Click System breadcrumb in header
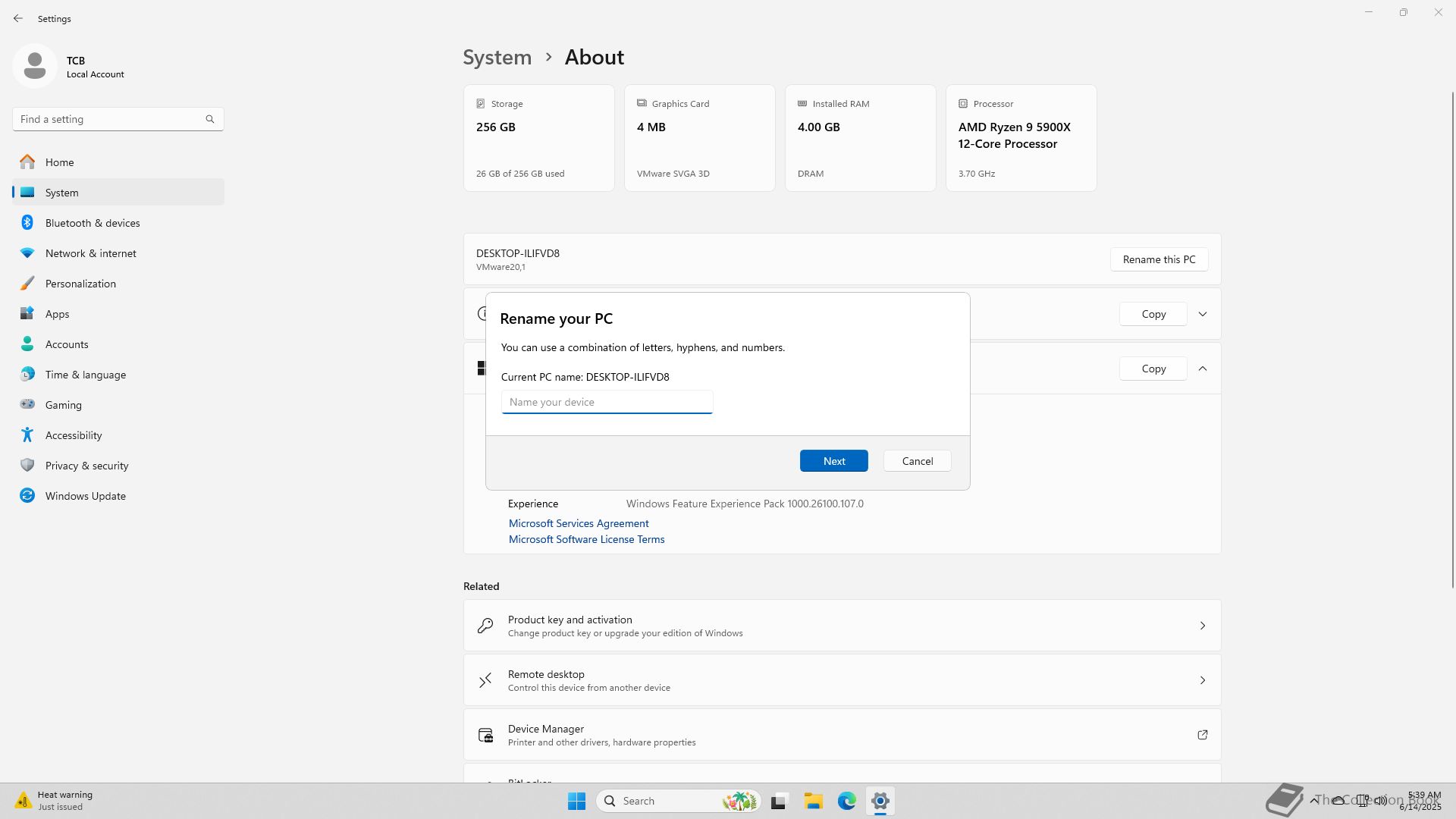The image size is (1456, 819). [x=497, y=58]
